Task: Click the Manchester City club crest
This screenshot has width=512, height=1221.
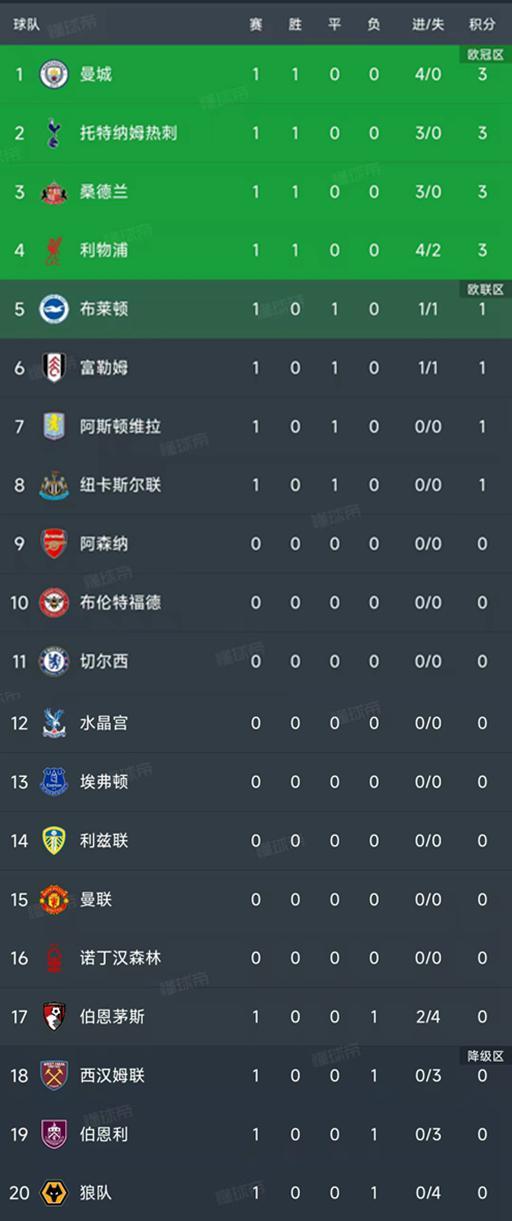Action: click(x=53, y=74)
